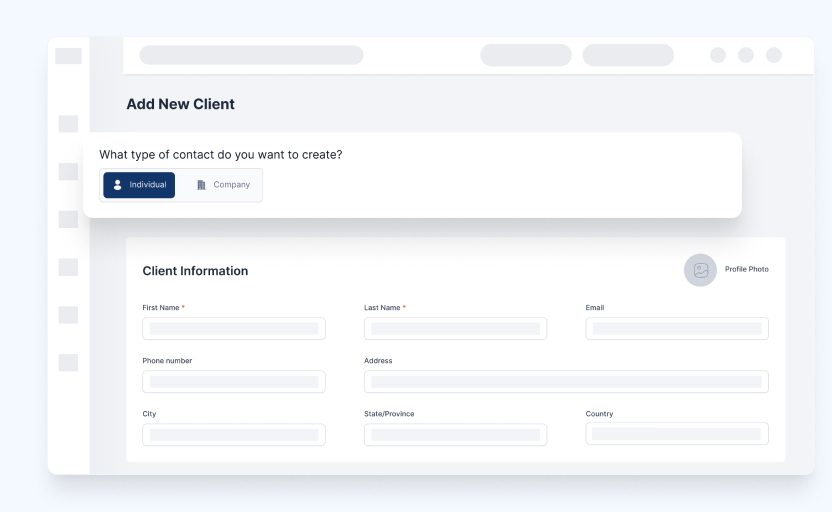Click the person icon on the Individual button

point(117,185)
